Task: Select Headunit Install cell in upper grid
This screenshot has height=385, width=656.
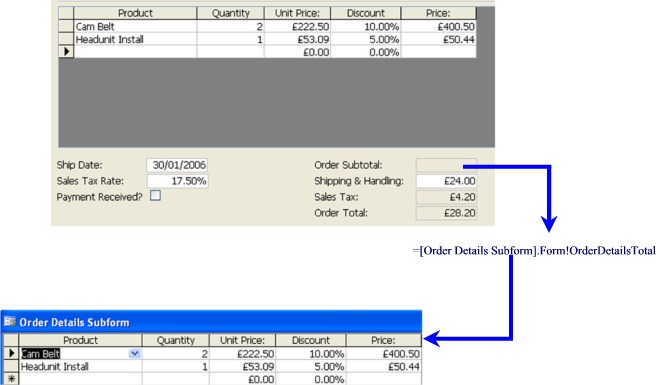Action: point(135,39)
